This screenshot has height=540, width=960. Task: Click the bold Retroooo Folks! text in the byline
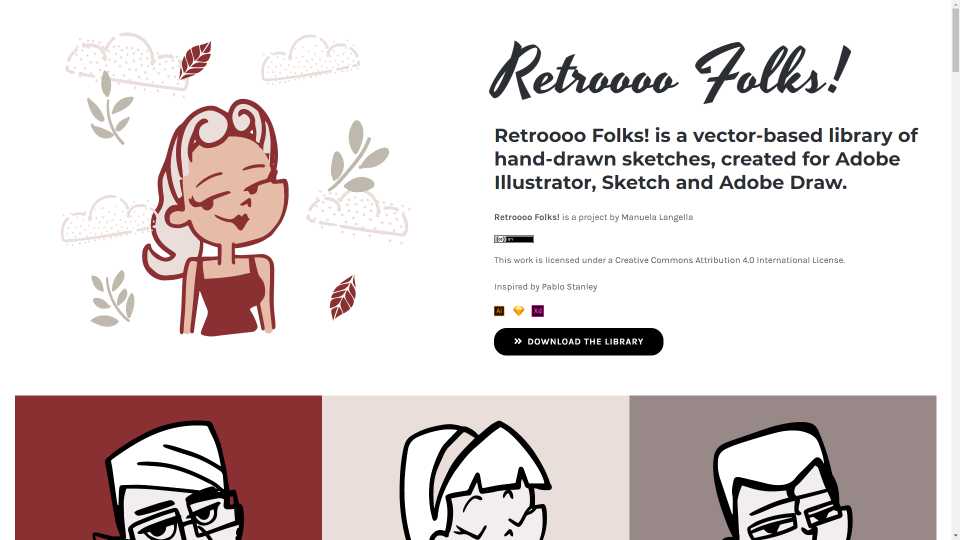tap(527, 217)
